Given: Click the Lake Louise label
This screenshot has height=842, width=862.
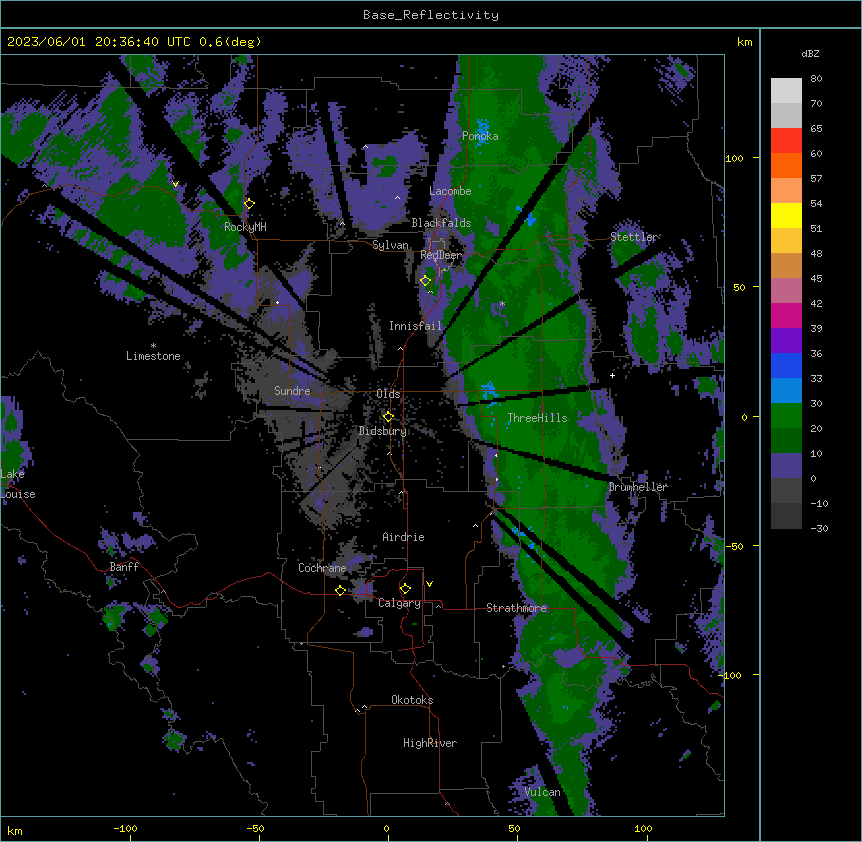Looking at the screenshot, I should [x=17, y=484].
